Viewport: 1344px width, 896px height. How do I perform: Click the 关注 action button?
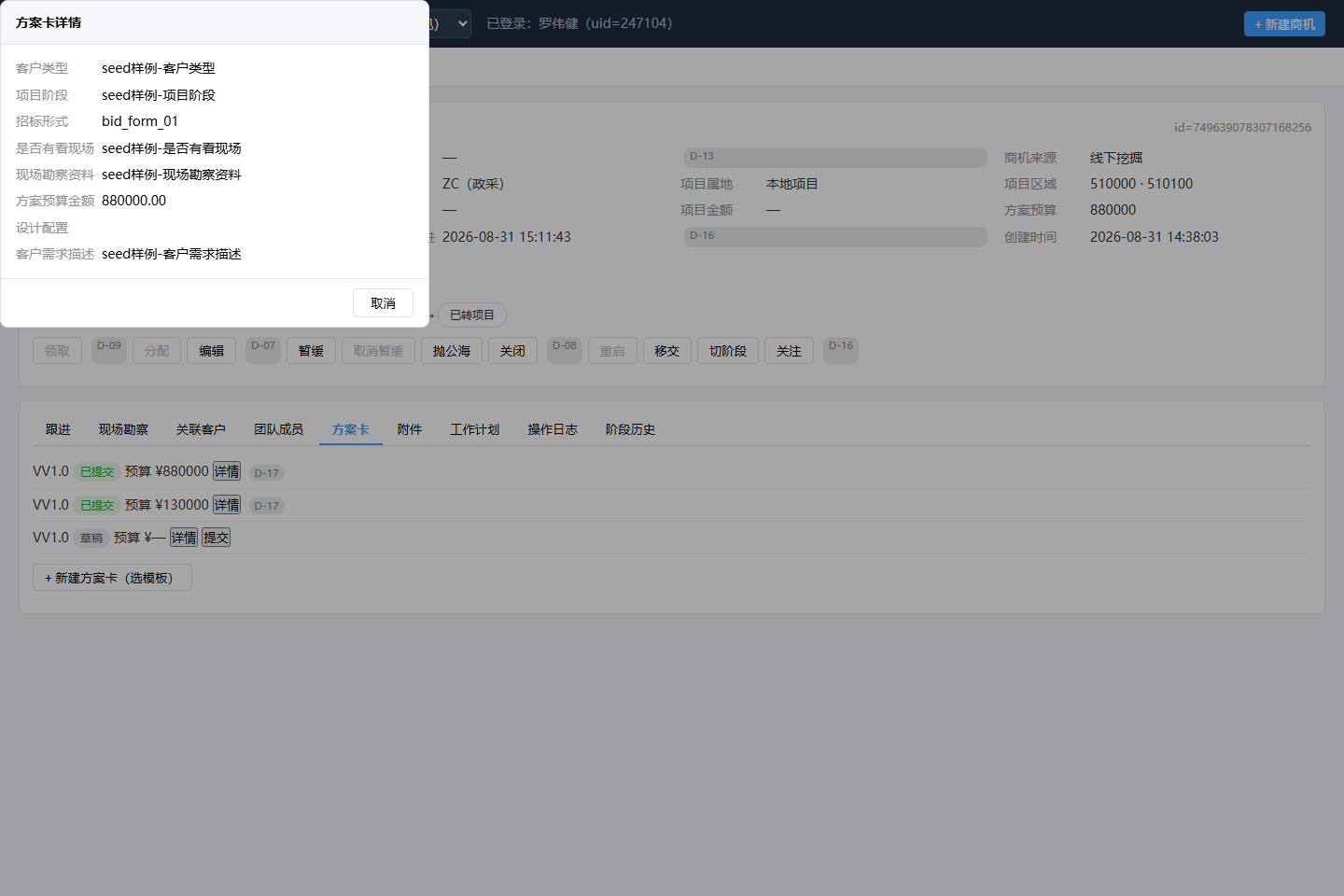click(789, 351)
